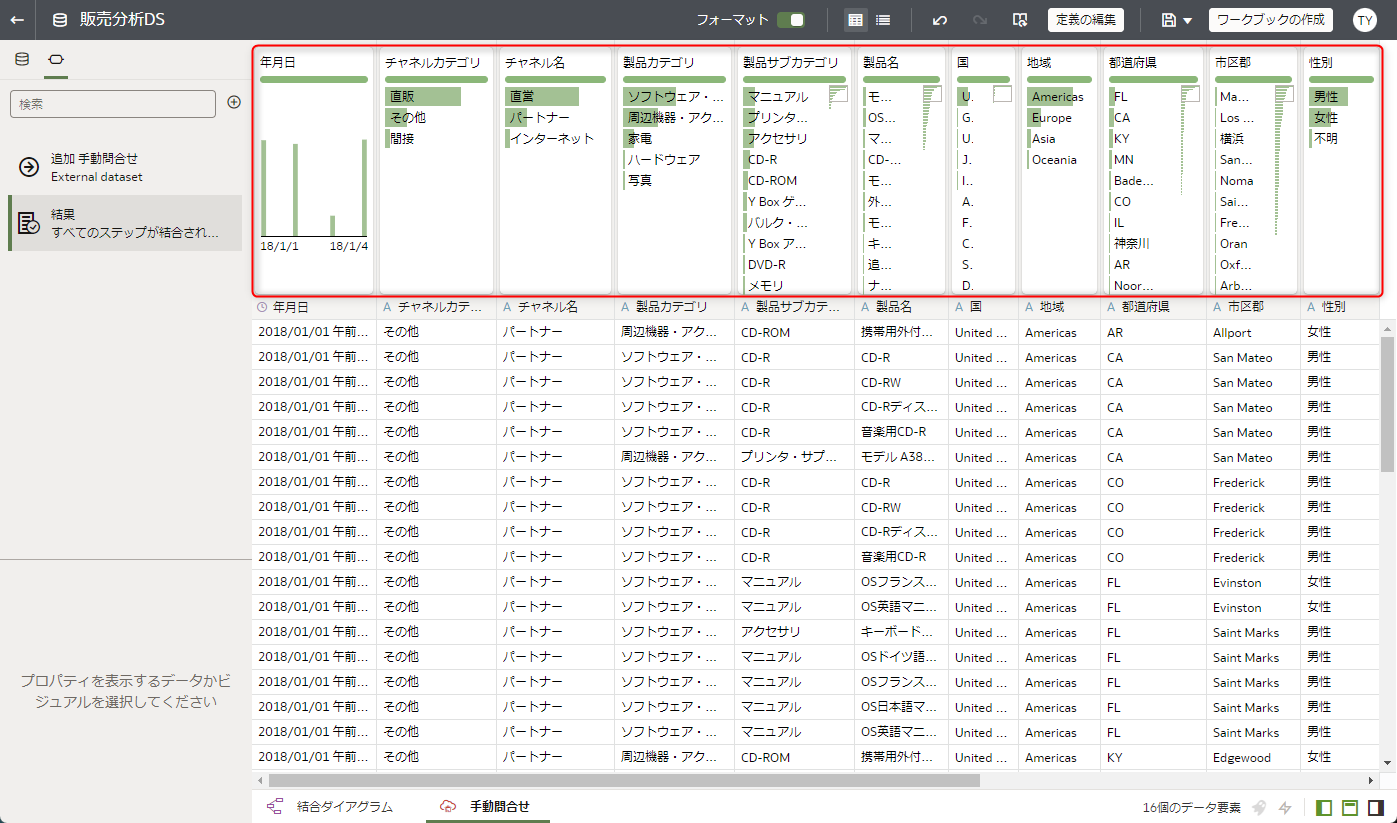Click the ghost icon in status bar
1397x823 pixels.
tap(1259, 807)
